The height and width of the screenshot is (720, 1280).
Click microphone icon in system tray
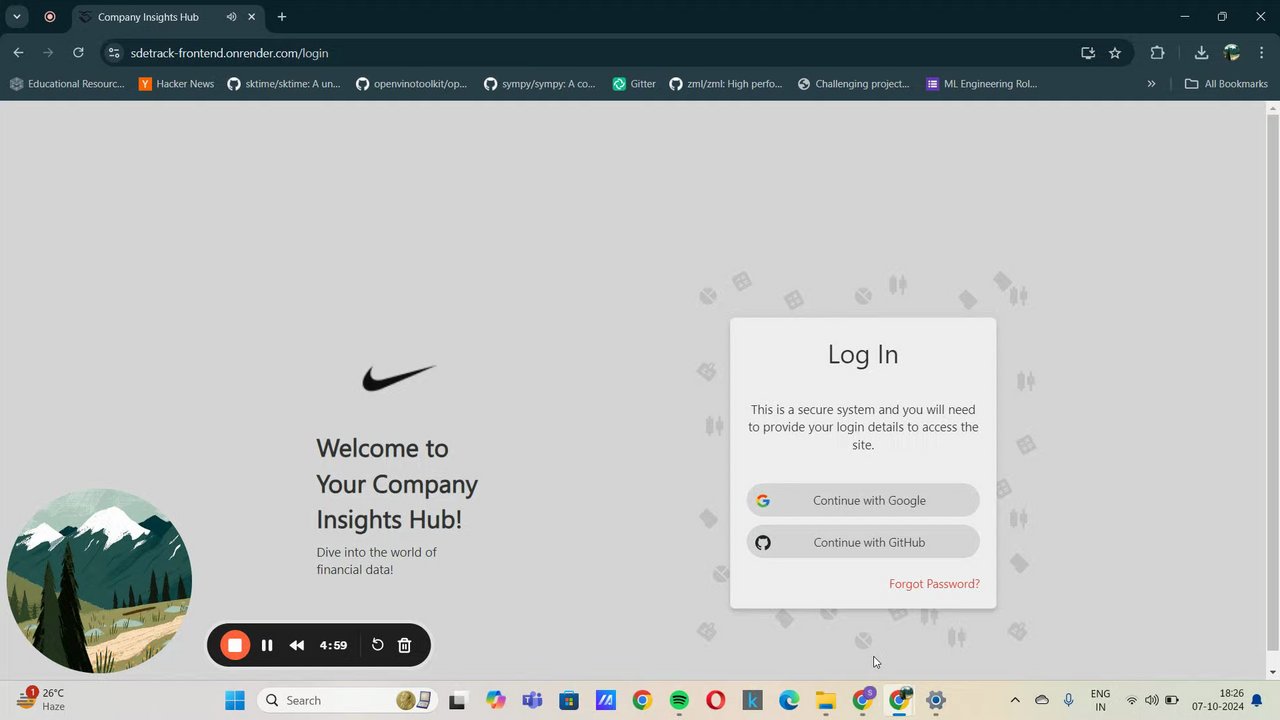(x=1069, y=700)
